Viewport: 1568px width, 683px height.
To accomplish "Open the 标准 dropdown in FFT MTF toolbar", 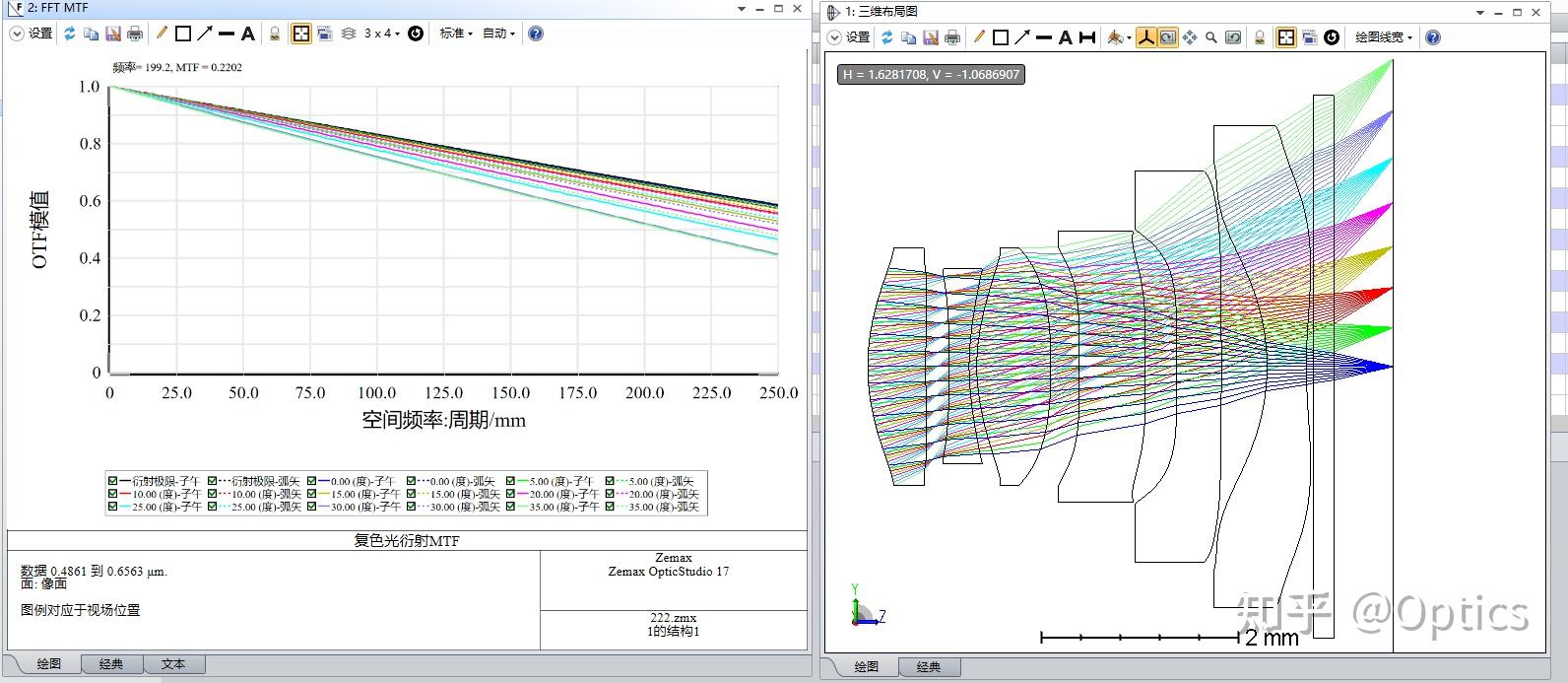I will click(456, 34).
